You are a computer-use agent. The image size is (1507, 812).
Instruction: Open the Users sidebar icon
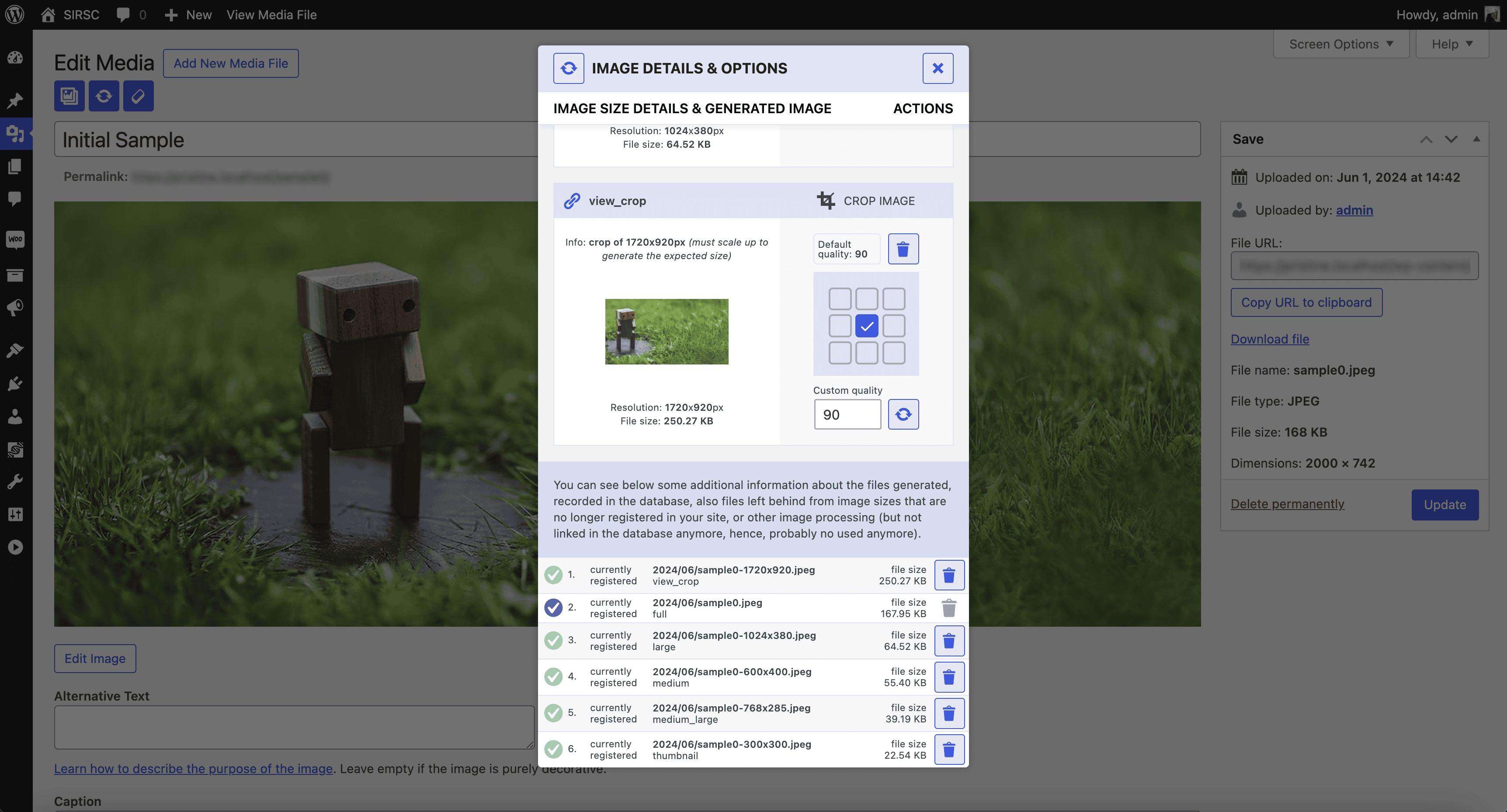[x=15, y=416]
